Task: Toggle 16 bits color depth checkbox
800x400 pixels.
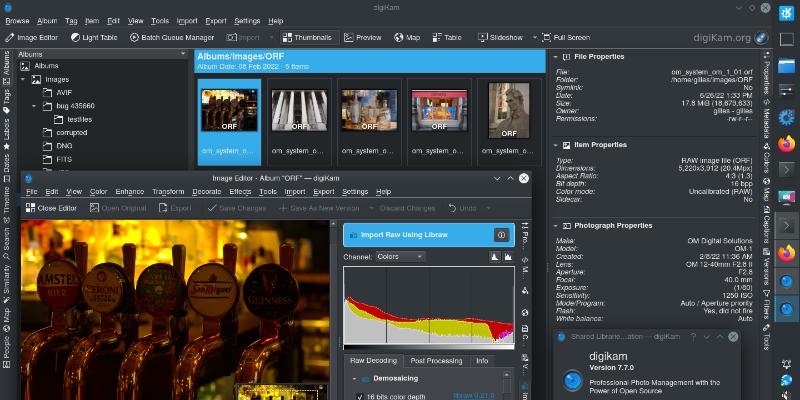Action: point(360,397)
